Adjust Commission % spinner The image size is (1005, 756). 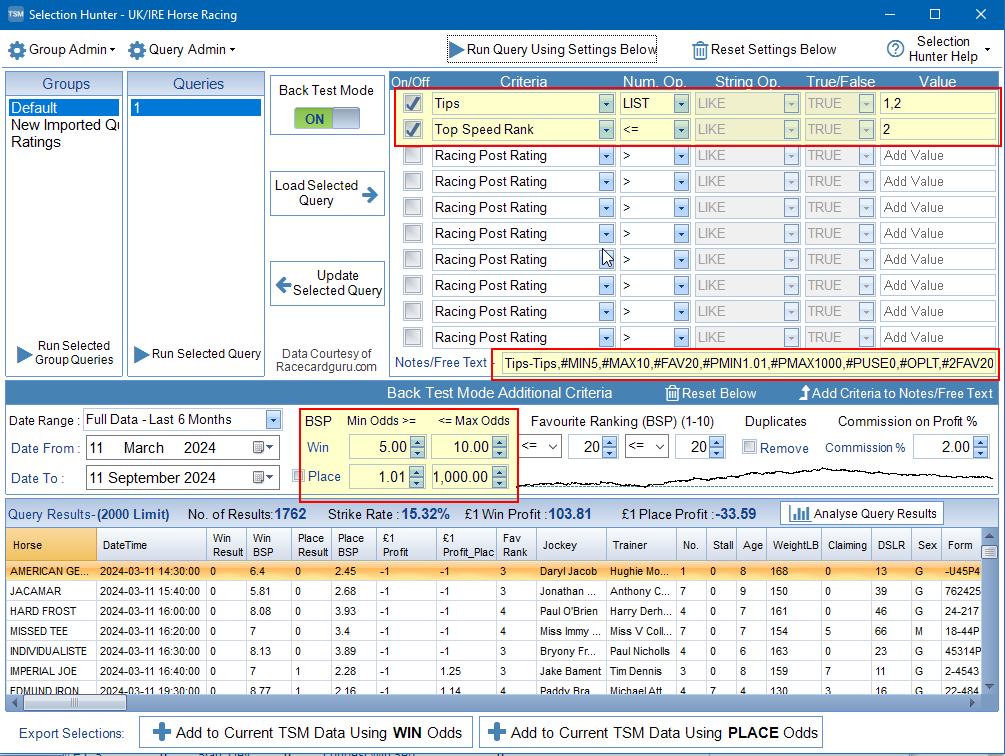tap(981, 447)
